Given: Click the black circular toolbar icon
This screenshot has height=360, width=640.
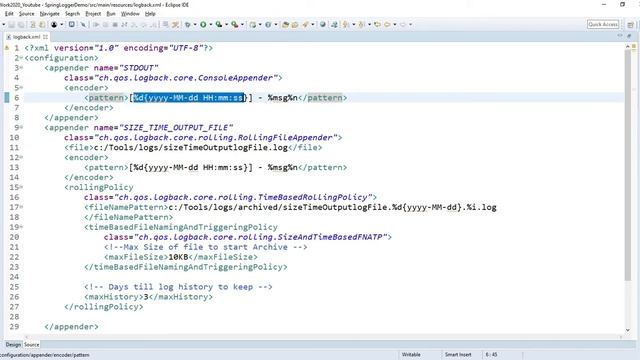Looking at the screenshot, I should pos(54,24).
